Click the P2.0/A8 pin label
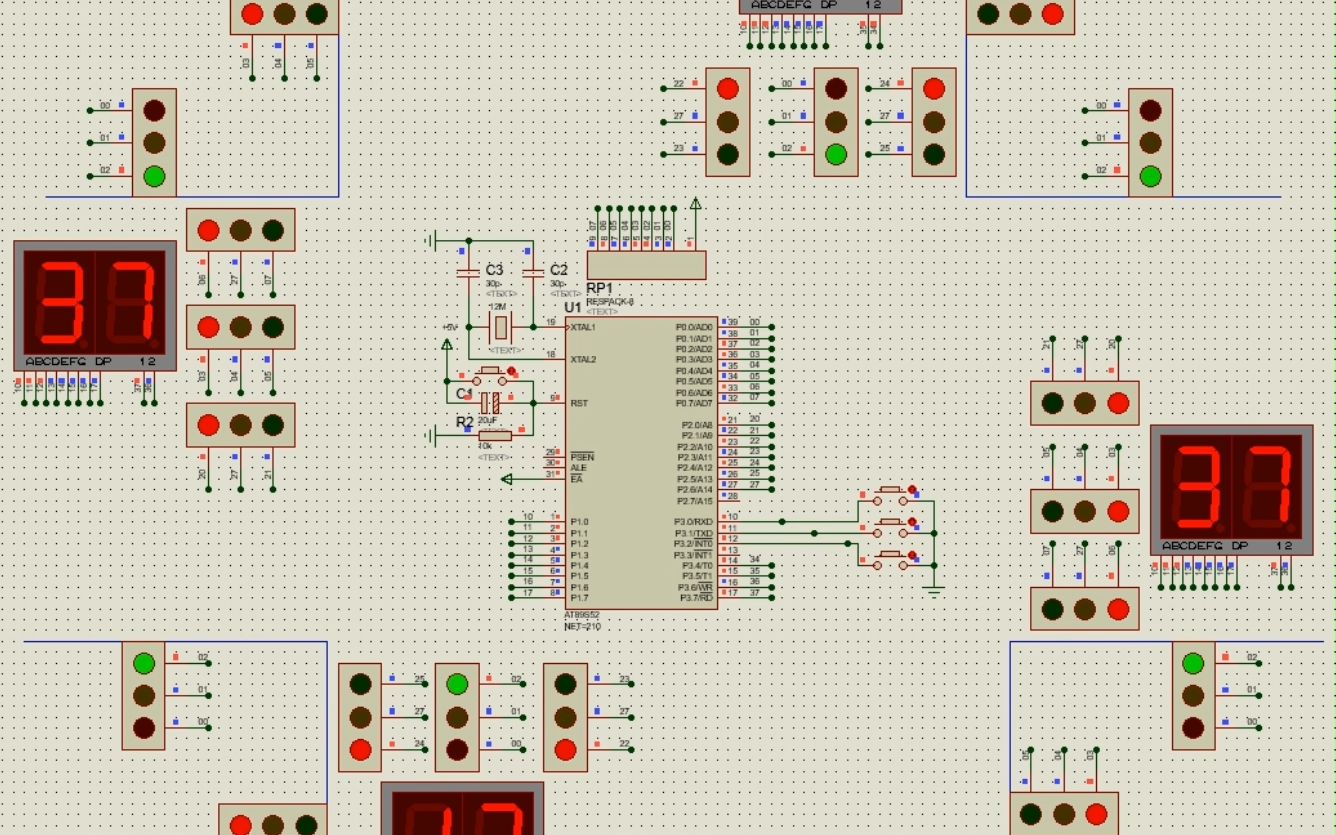The width and height of the screenshot is (1336, 835). (x=696, y=425)
